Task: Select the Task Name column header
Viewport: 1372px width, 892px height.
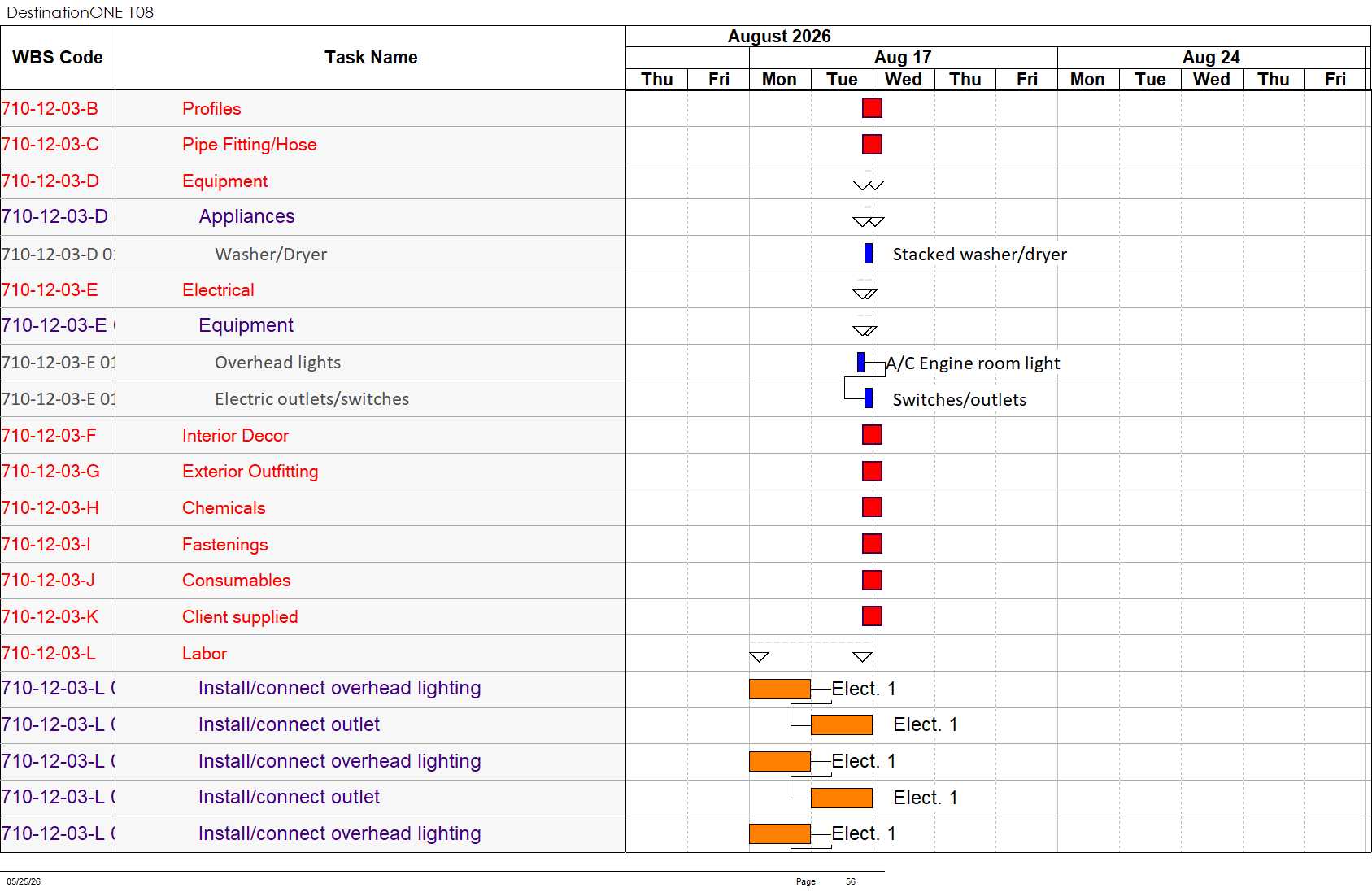Action: click(x=371, y=58)
